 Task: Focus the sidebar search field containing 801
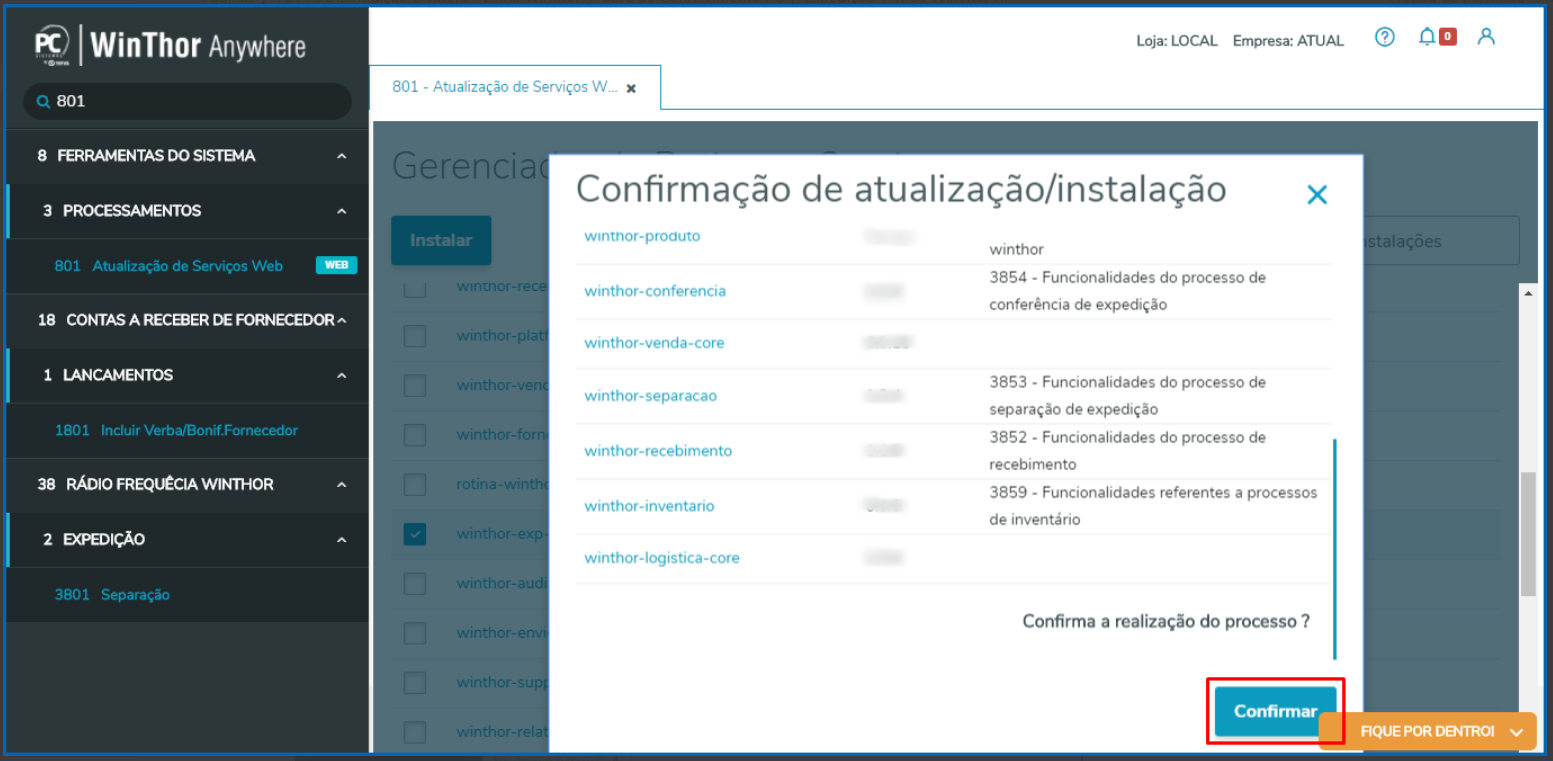click(187, 102)
